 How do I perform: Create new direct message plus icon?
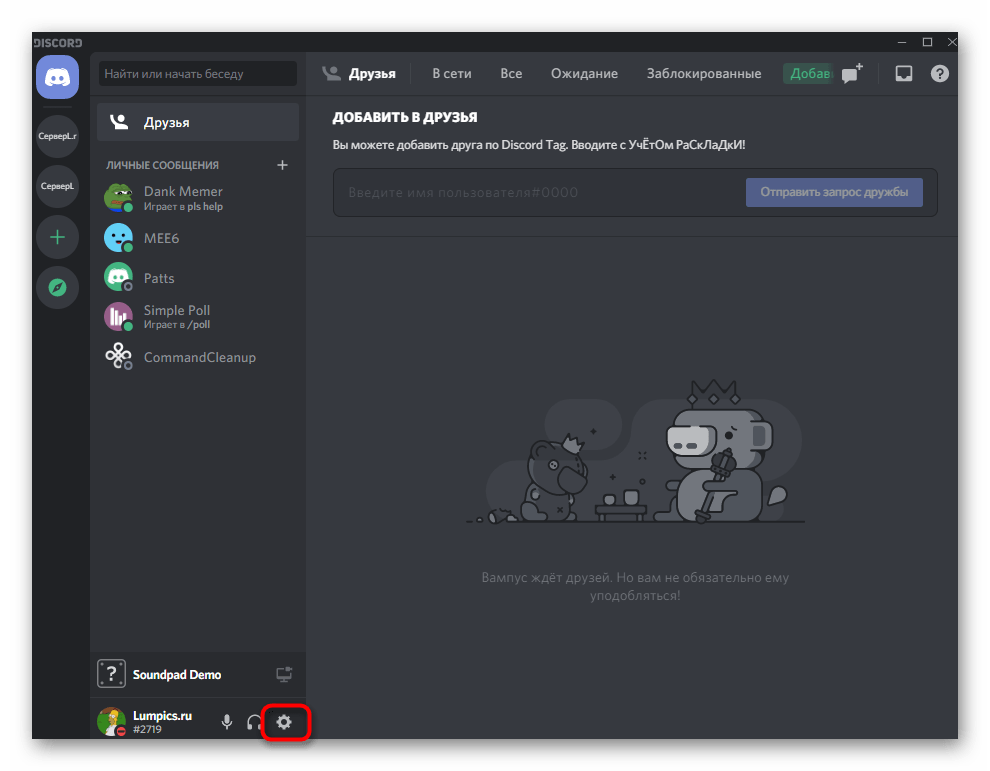[282, 165]
